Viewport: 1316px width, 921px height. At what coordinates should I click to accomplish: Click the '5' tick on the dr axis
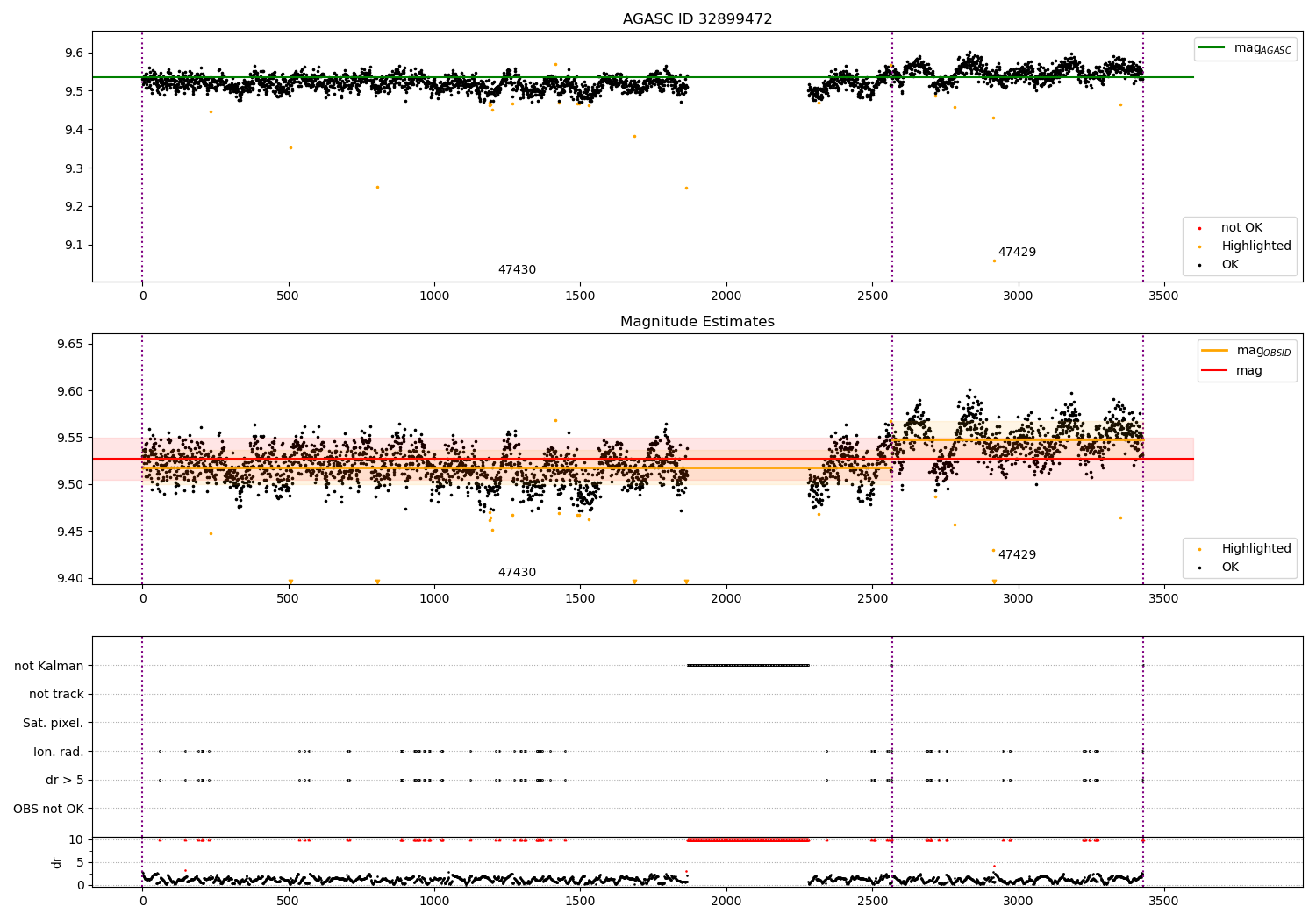click(x=80, y=862)
